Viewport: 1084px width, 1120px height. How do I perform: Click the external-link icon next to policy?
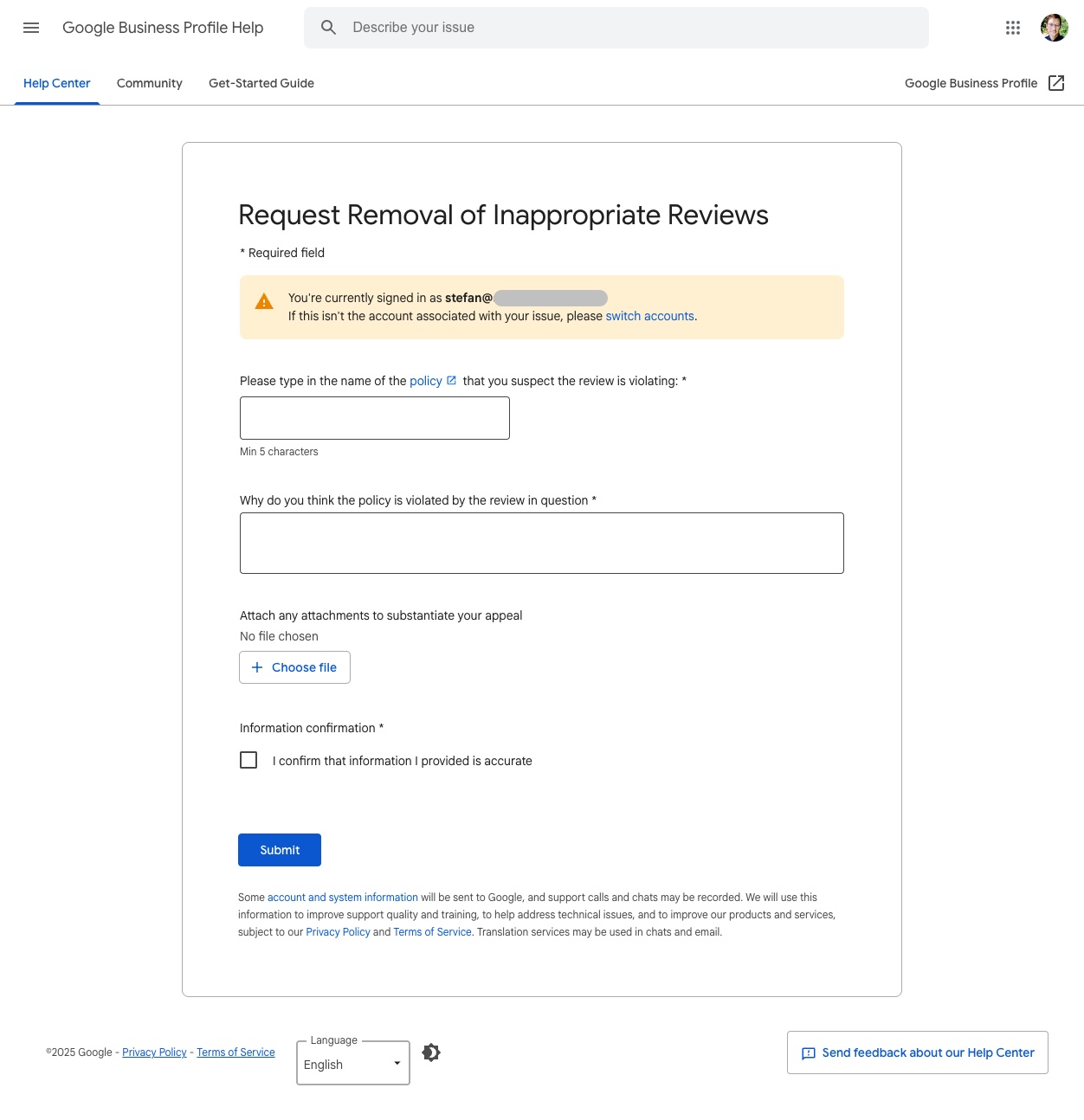pyautogui.click(x=451, y=380)
